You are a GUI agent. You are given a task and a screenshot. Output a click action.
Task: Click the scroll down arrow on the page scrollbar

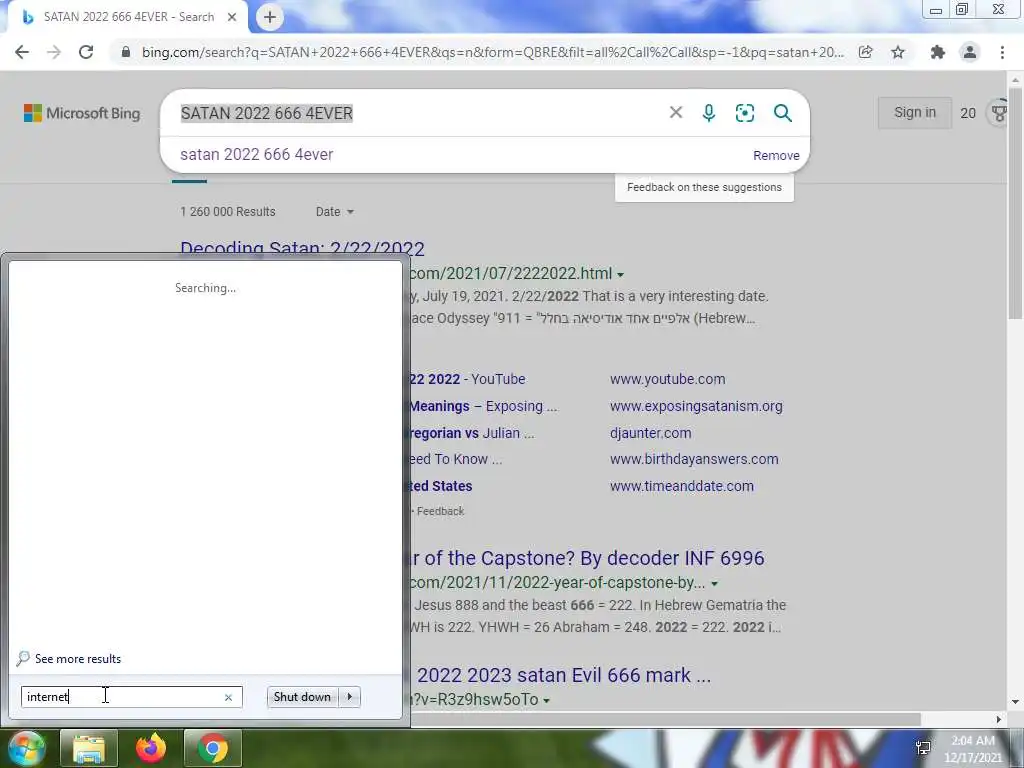[x=1015, y=702]
